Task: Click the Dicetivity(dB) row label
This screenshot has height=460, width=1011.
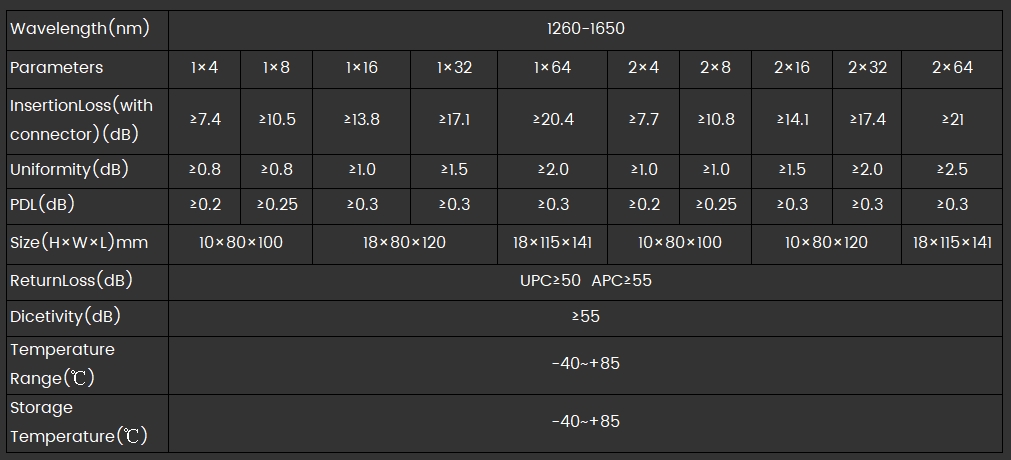Action: click(87, 318)
